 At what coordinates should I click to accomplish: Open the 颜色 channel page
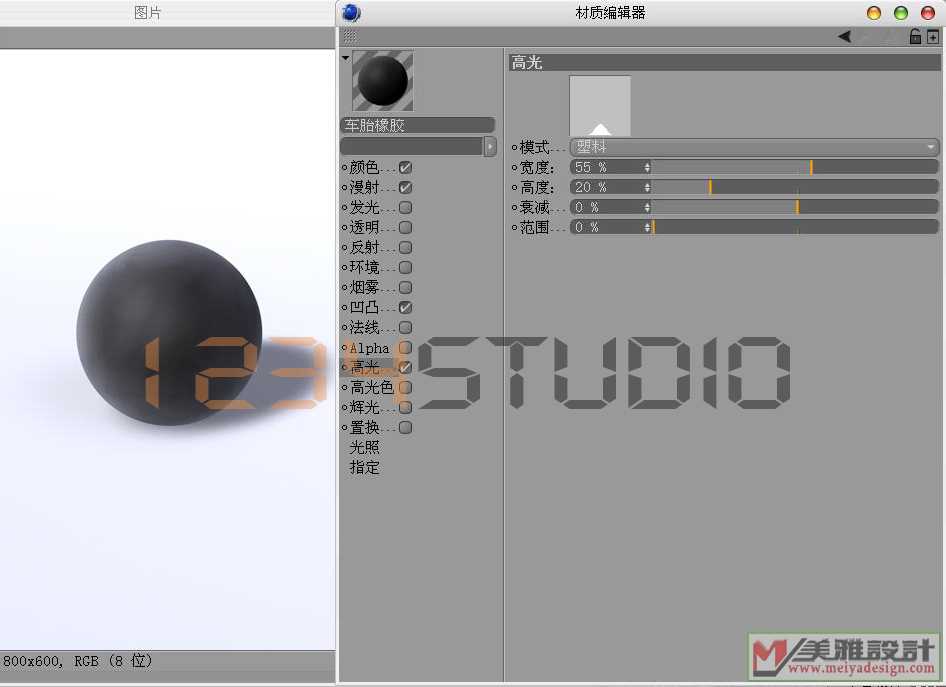pyautogui.click(x=364, y=167)
